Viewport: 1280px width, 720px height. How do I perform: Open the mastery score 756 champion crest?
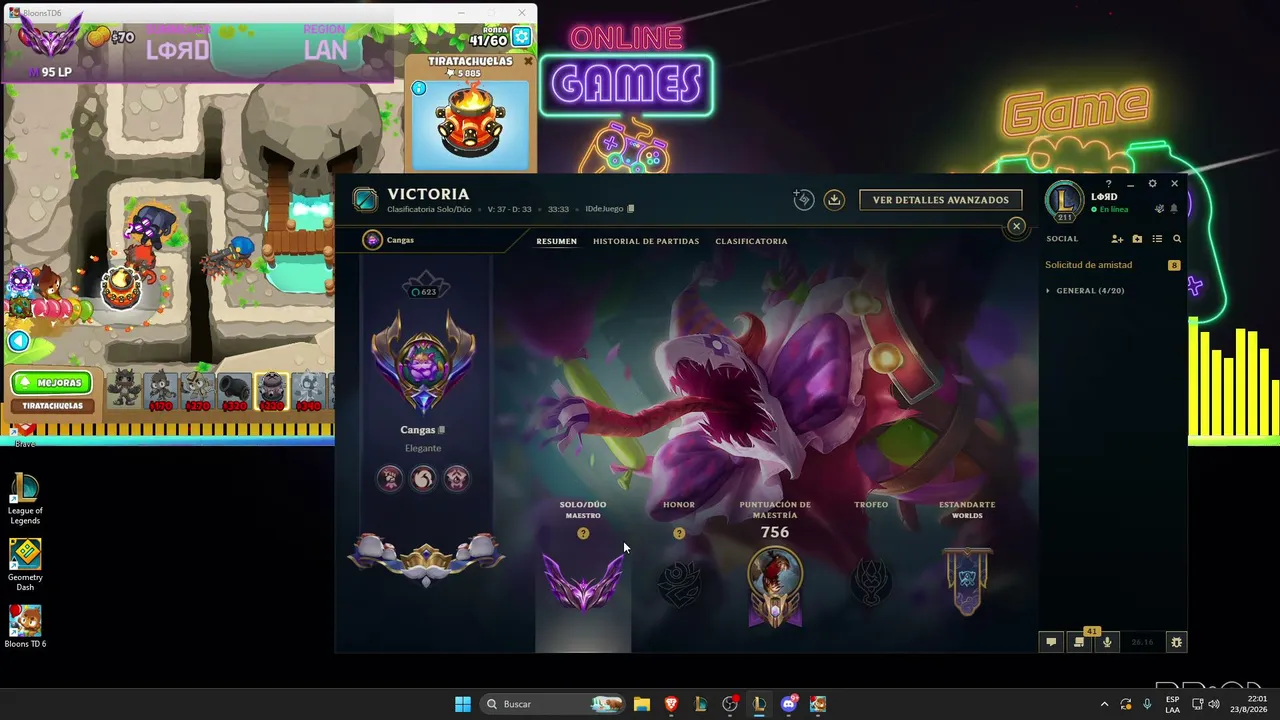pos(775,586)
